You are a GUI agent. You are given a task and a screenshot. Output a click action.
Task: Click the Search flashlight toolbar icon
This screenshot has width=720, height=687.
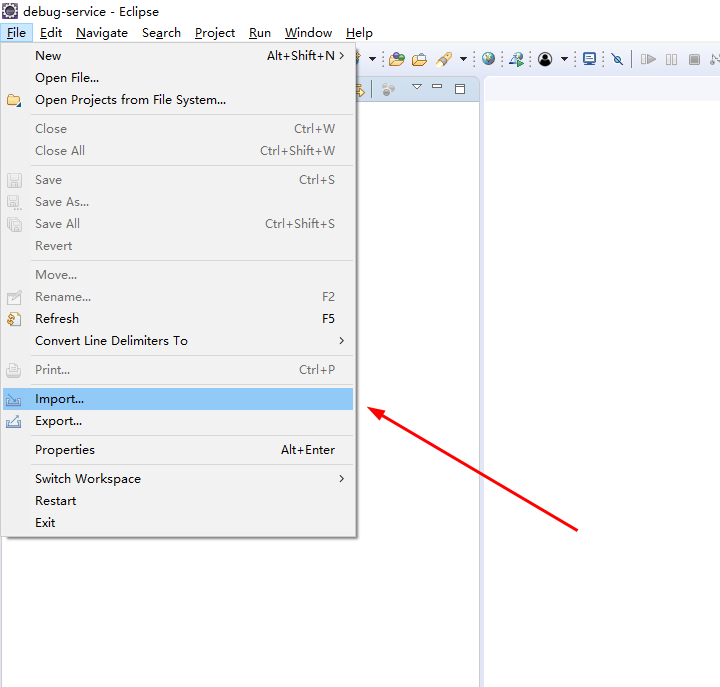pyautogui.click(x=444, y=59)
